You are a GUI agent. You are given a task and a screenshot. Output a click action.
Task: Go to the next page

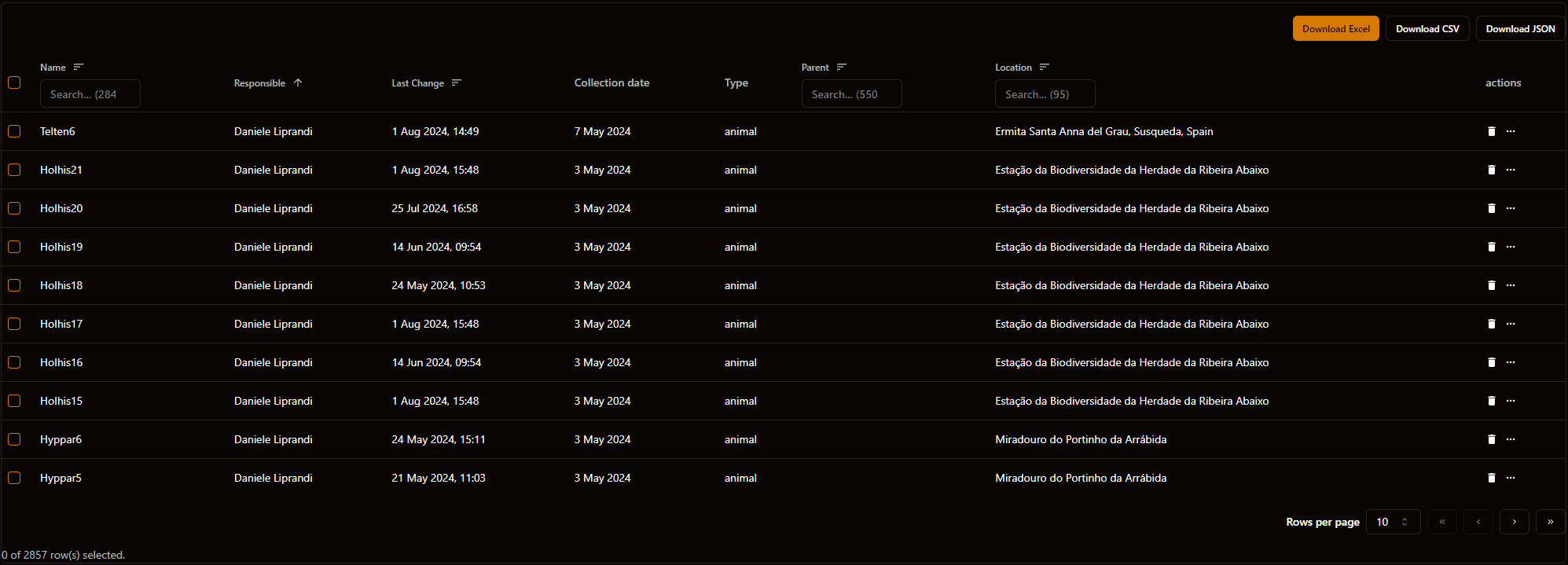[1514, 522]
